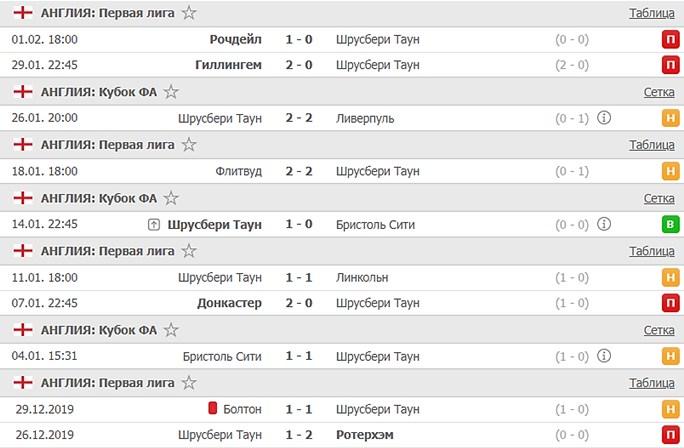Screen dimensions: 684x448
Task: Open the Донкастер 2 - 0 match row
Action: [300, 303]
